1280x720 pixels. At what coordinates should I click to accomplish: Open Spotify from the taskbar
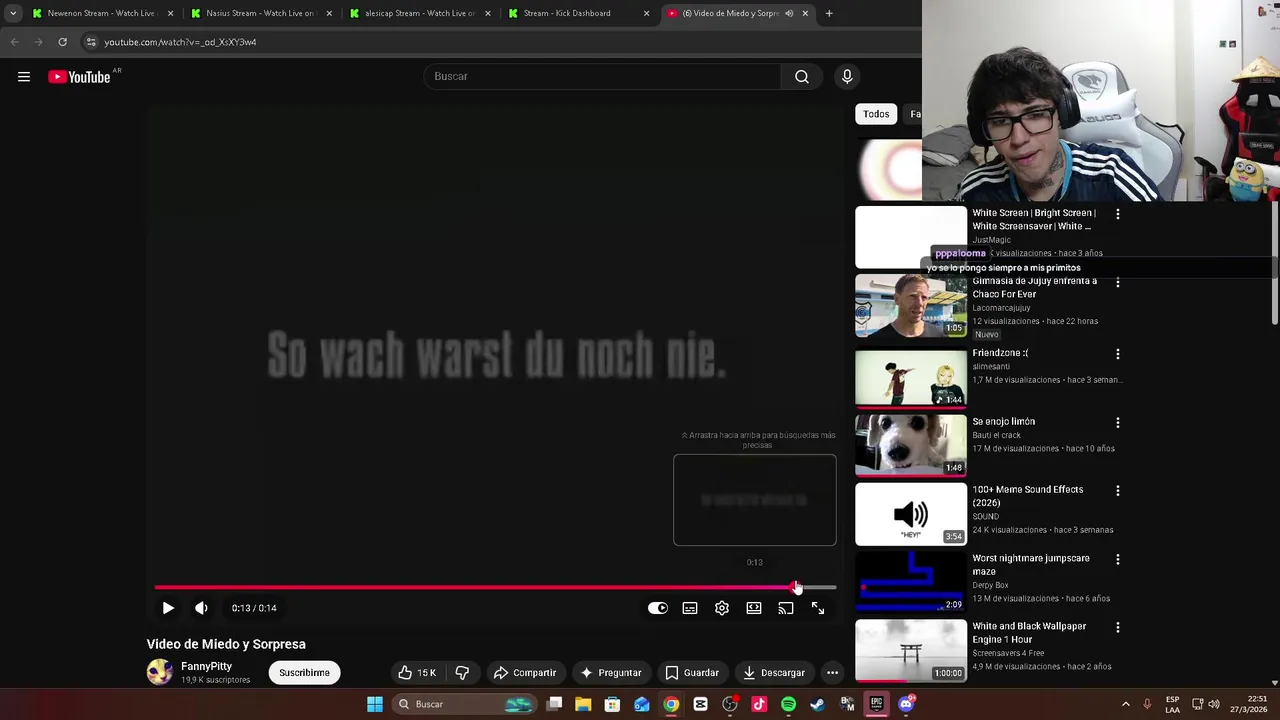788,704
